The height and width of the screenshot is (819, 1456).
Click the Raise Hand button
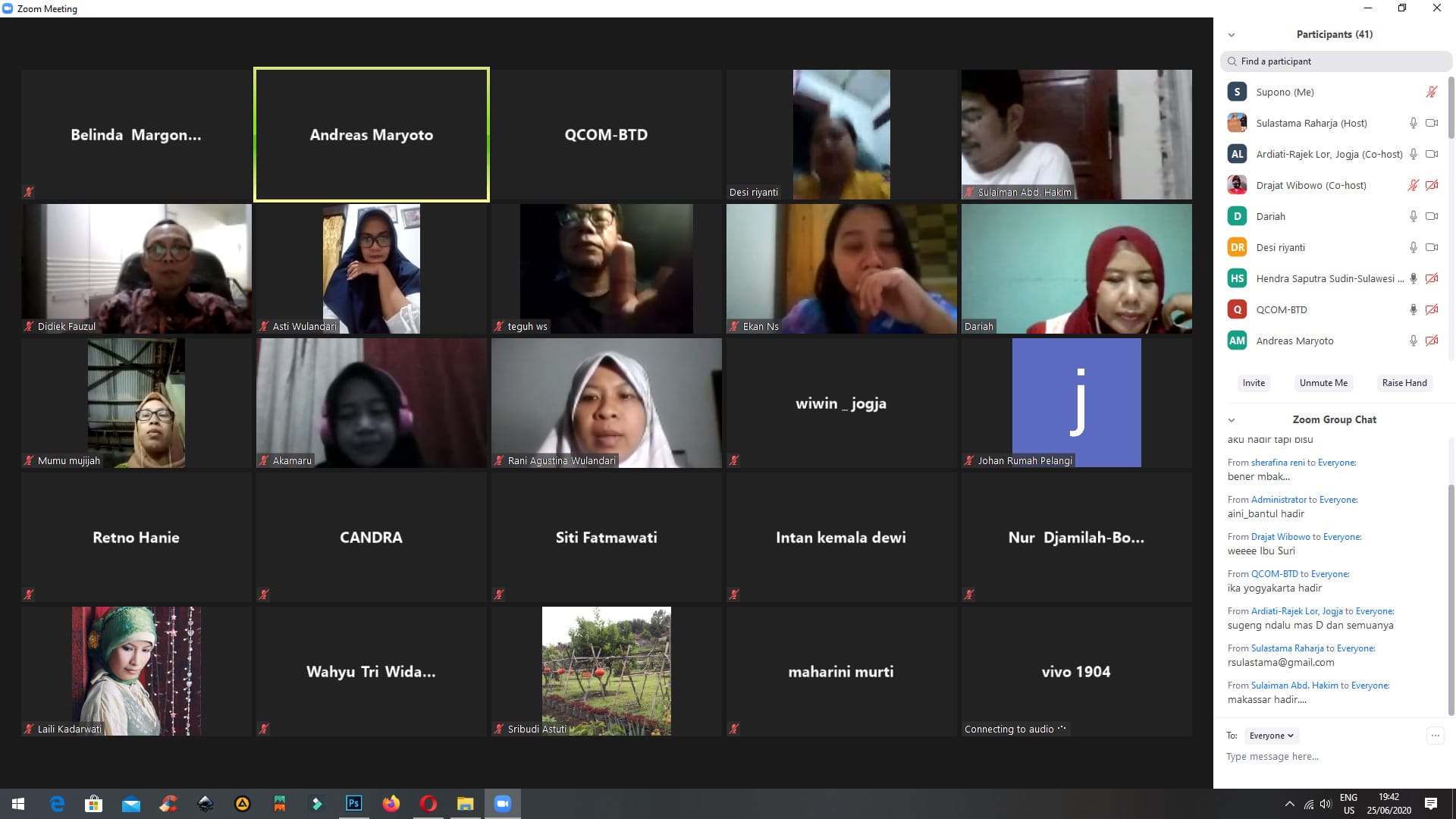click(x=1404, y=383)
